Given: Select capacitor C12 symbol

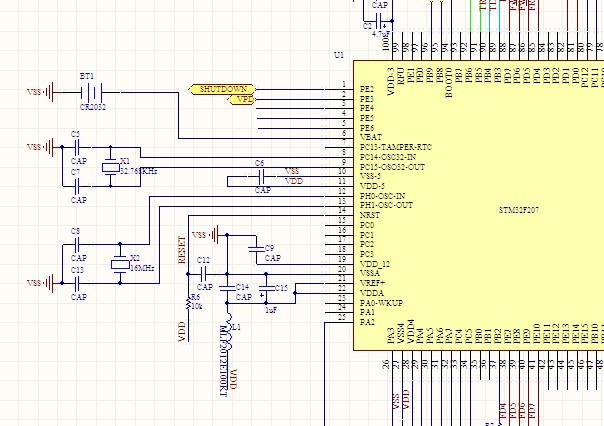Looking at the screenshot, I should pyautogui.click(x=204, y=274).
